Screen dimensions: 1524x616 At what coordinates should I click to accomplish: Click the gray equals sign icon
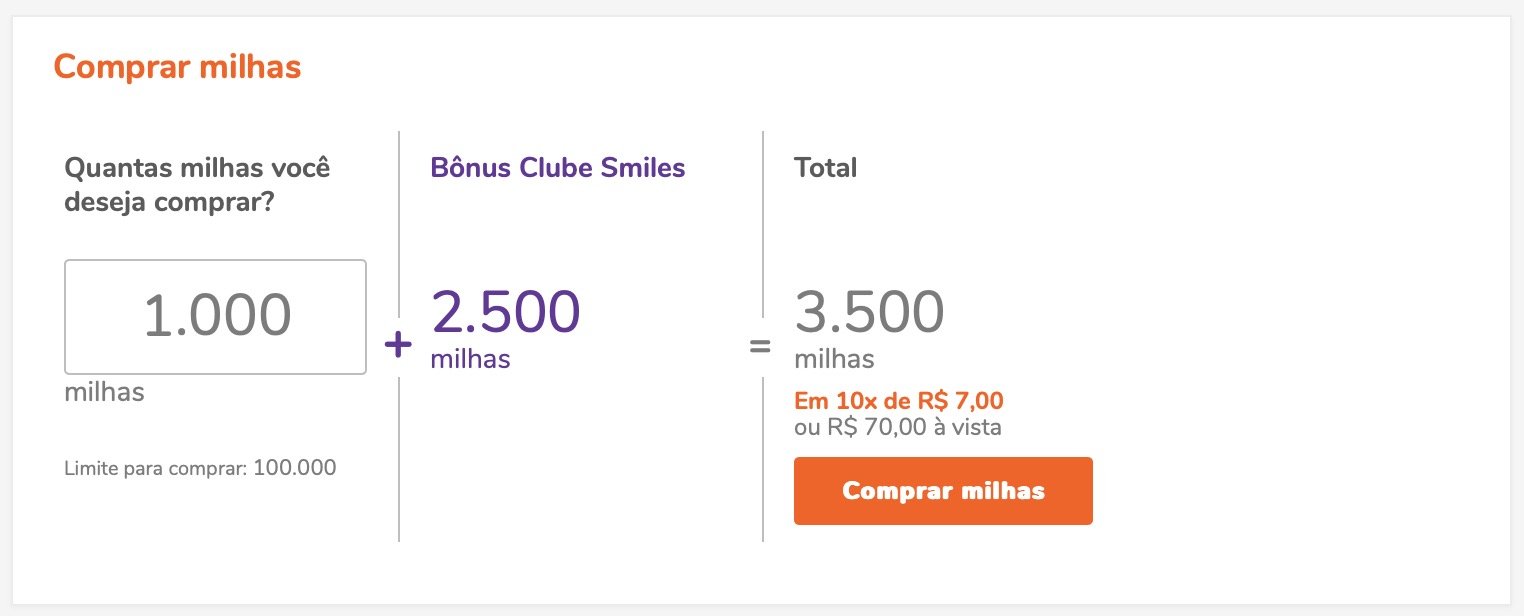pyautogui.click(x=761, y=347)
